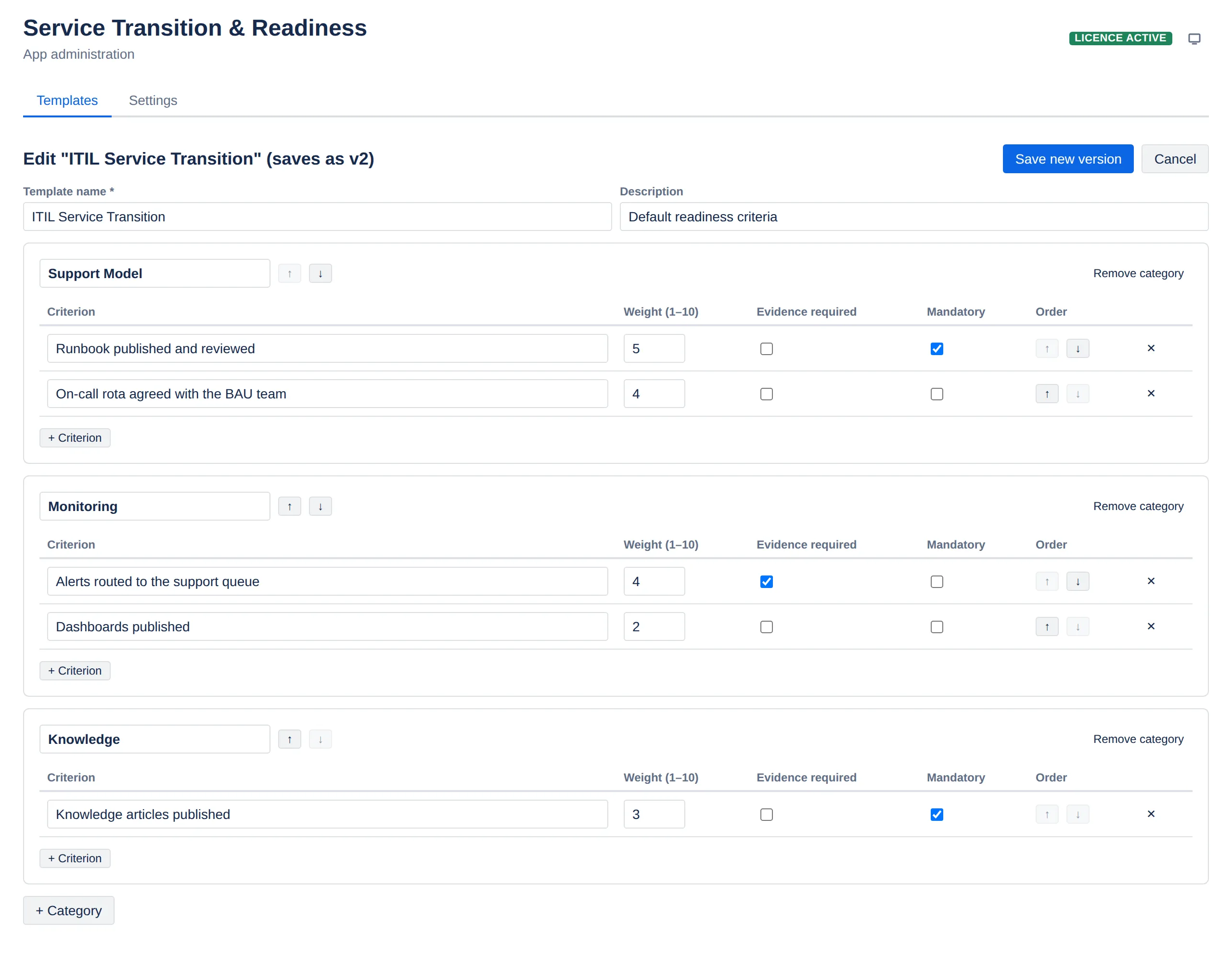The width and height of the screenshot is (1232, 971).
Task: Delete the Dashboards published criterion
Action: 1151,626
